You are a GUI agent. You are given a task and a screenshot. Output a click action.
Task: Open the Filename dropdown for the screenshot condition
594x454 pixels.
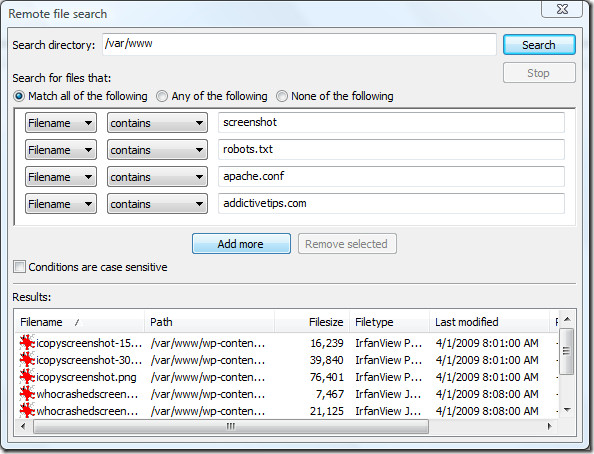click(x=61, y=123)
